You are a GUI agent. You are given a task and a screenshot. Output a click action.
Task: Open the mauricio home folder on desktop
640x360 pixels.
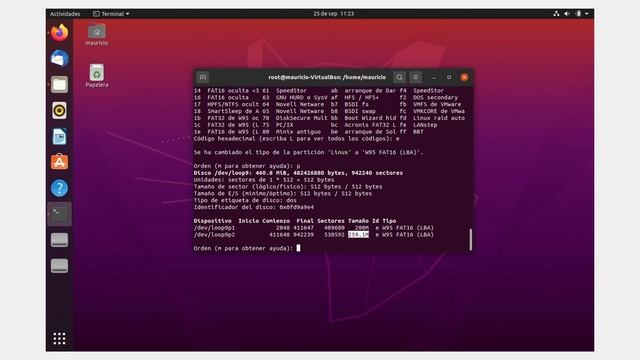coord(97,34)
